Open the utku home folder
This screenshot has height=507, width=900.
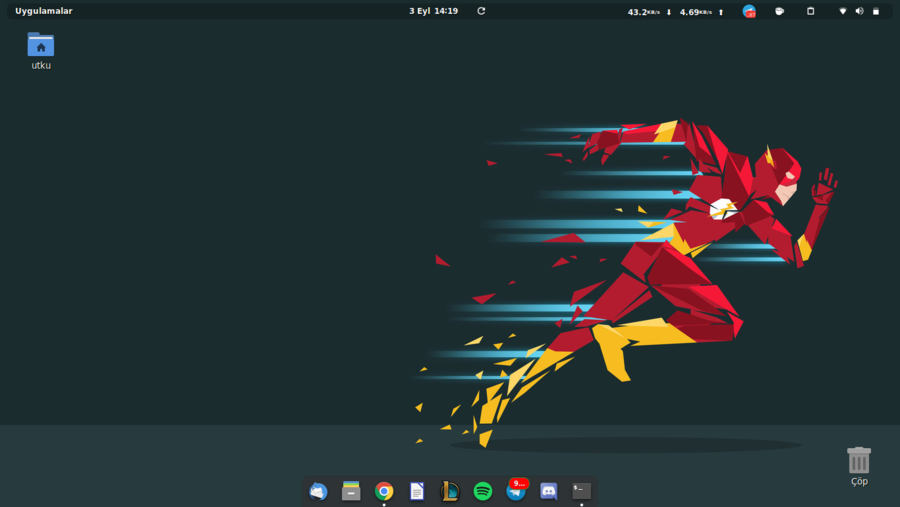41,46
